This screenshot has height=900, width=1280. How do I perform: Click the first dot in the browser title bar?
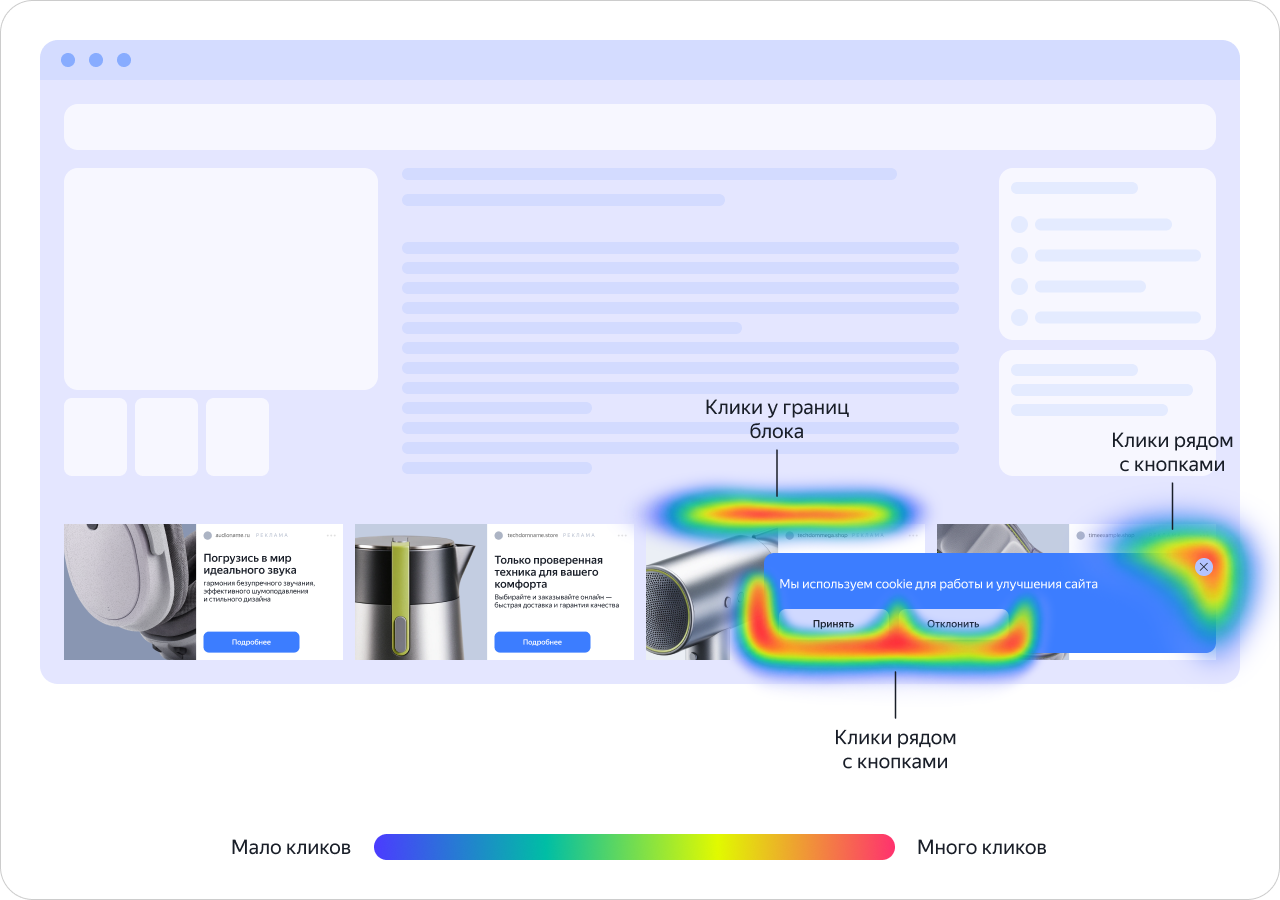coord(68,60)
